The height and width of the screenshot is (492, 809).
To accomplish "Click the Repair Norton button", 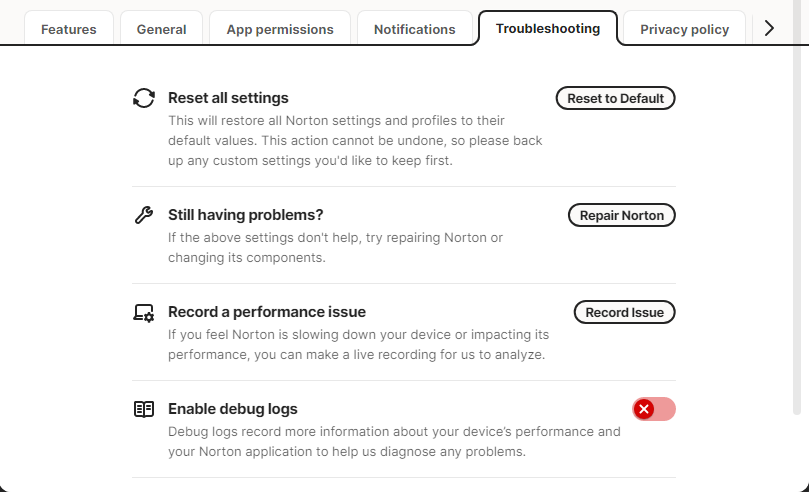I will tap(622, 215).
